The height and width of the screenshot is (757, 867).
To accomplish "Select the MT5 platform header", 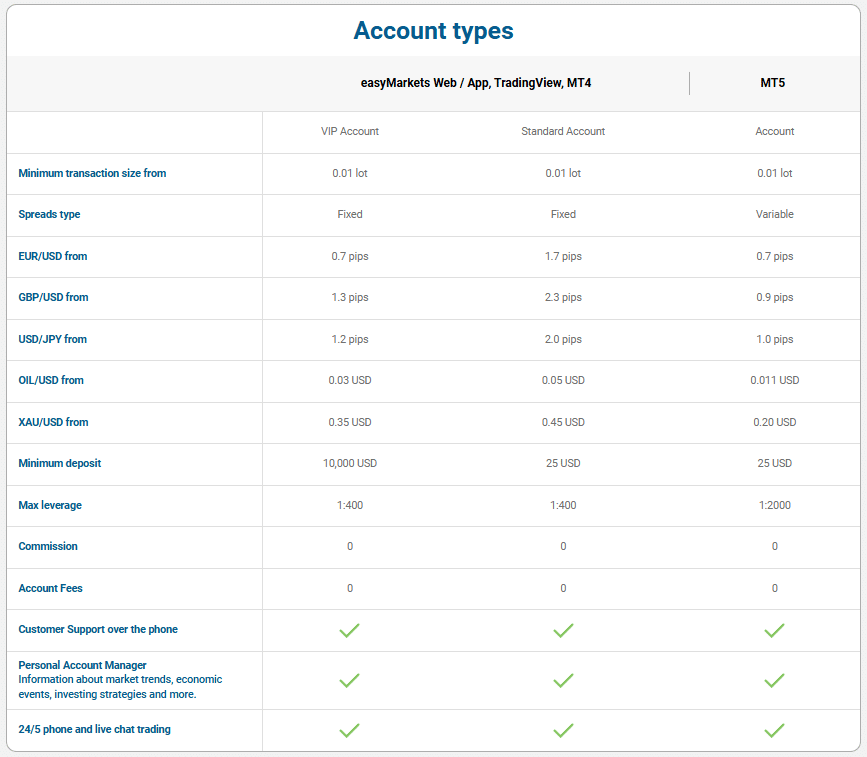I will (772, 83).
